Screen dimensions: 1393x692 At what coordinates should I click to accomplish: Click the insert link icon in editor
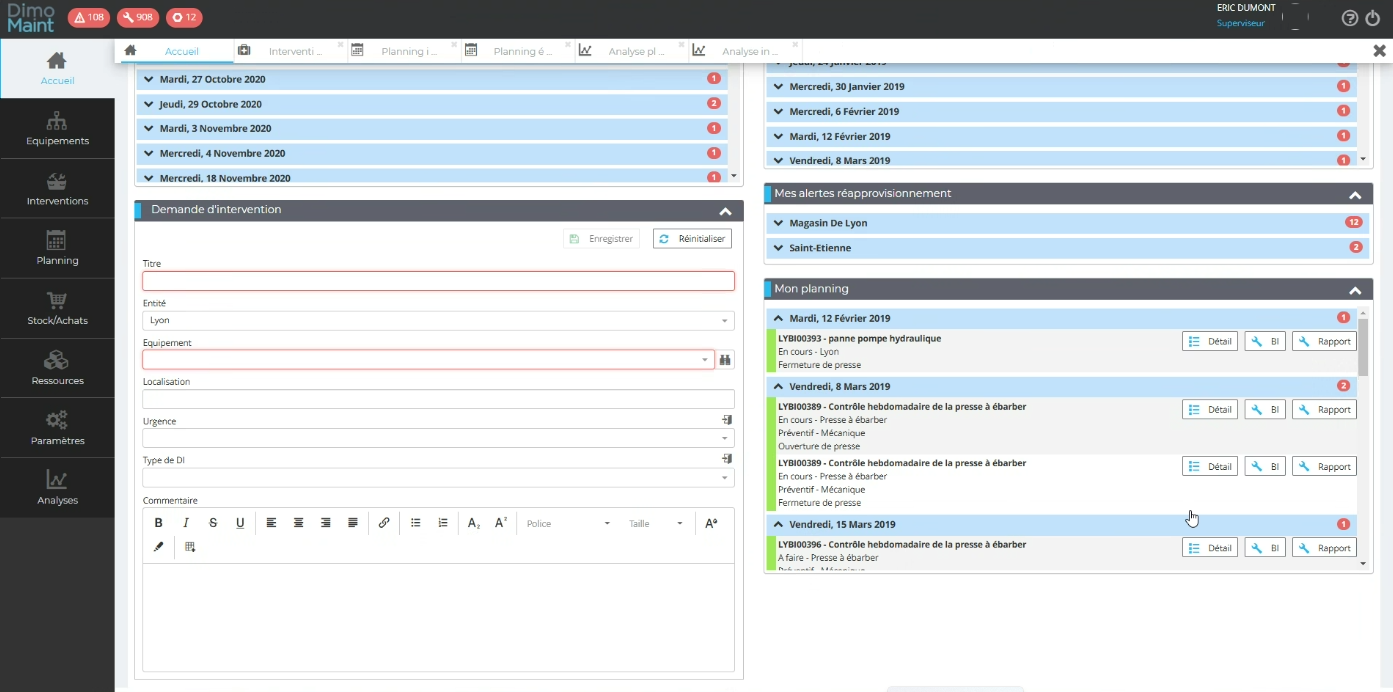coord(384,523)
